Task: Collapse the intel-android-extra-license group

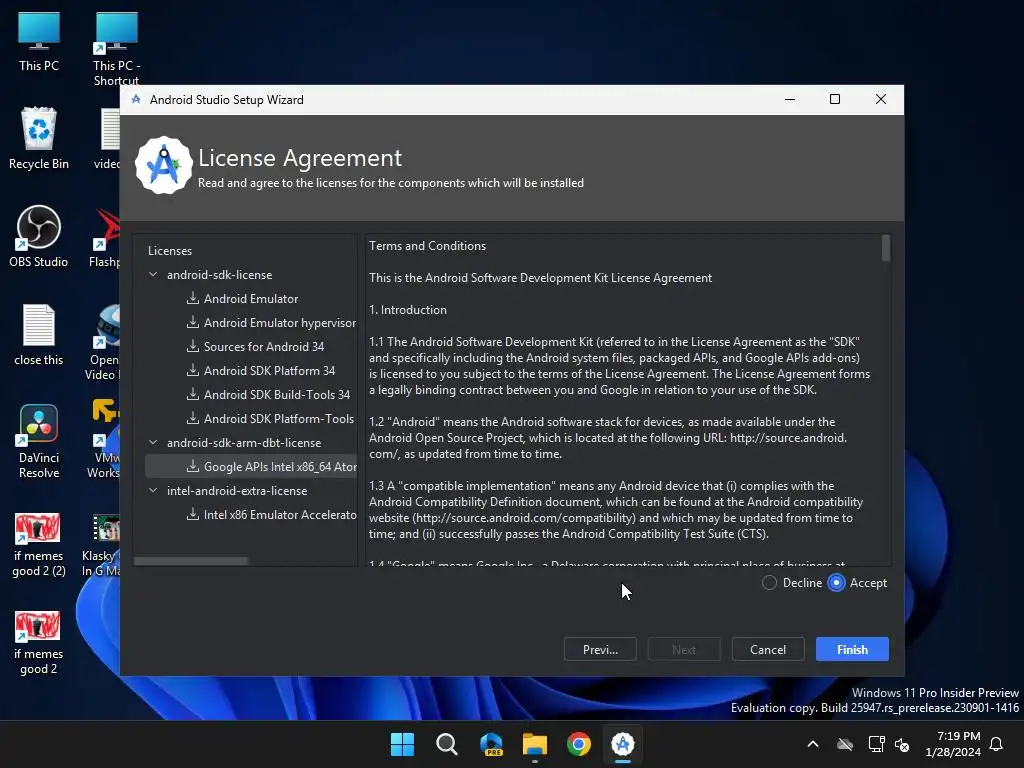Action: (x=153, y=490)
